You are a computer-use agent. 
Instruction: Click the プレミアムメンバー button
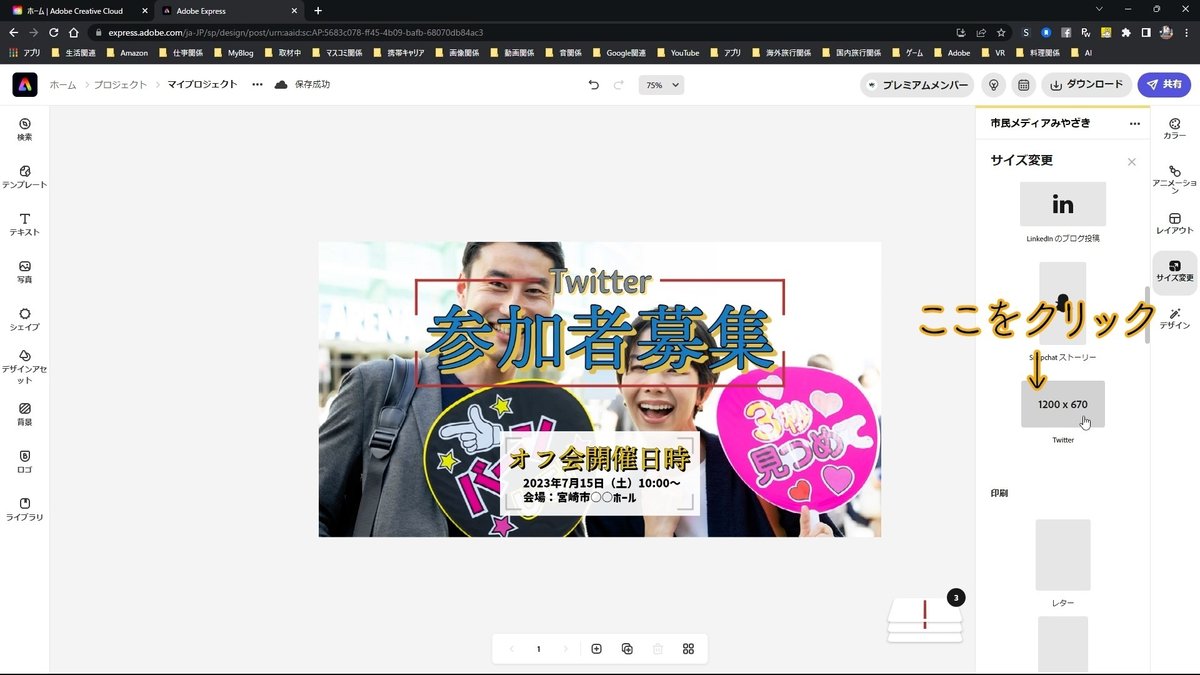(x=917, y=85)
